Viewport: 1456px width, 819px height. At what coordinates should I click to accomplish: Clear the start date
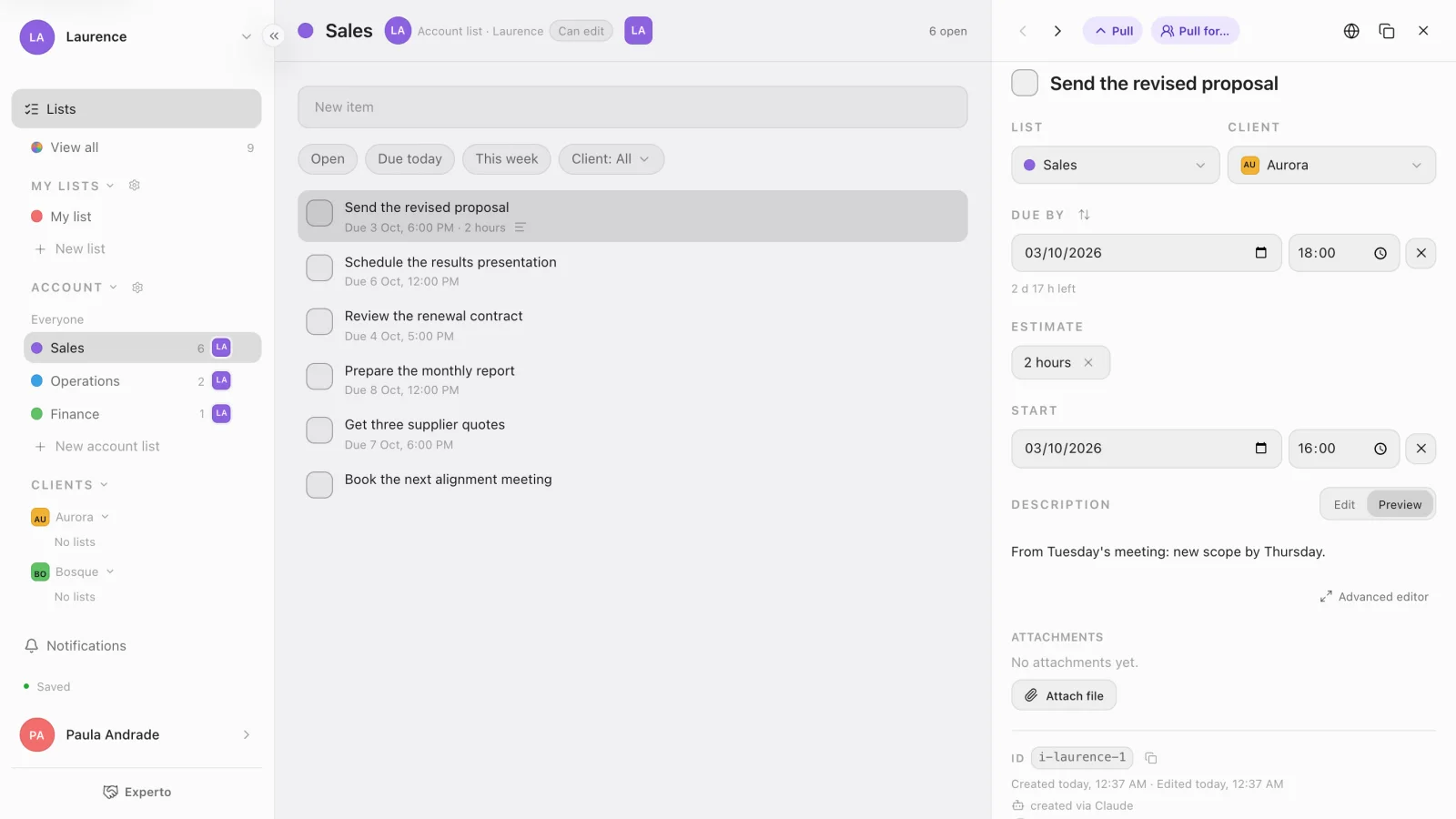(x=1421, y=449)
